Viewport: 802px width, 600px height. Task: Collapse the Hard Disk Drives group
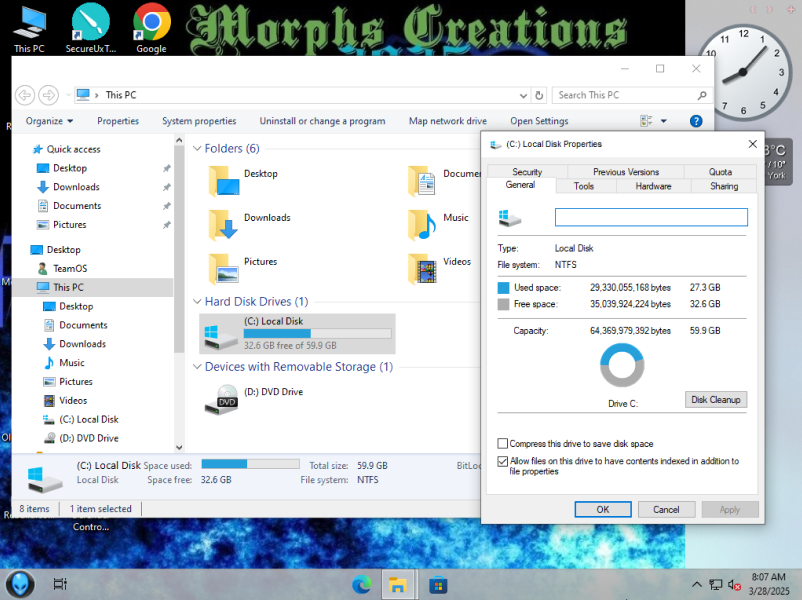click(x=197, y=302)
